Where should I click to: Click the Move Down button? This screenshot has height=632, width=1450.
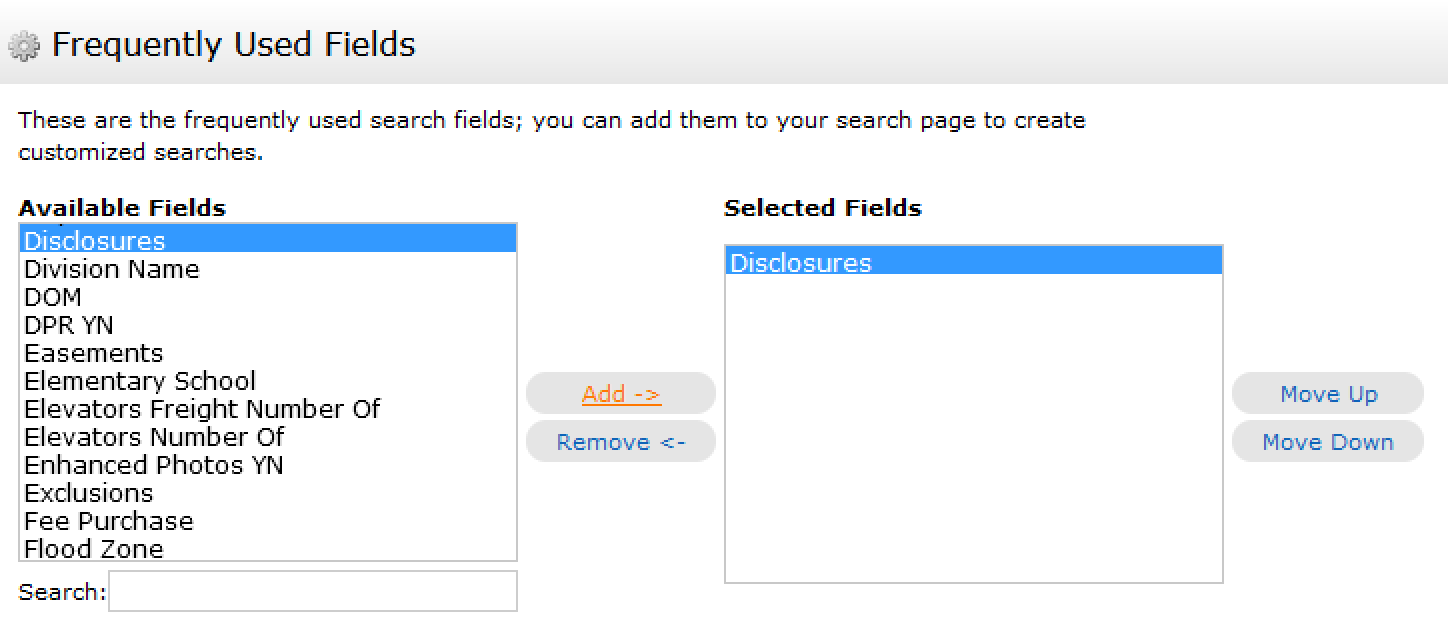[x=1328, y=442]
